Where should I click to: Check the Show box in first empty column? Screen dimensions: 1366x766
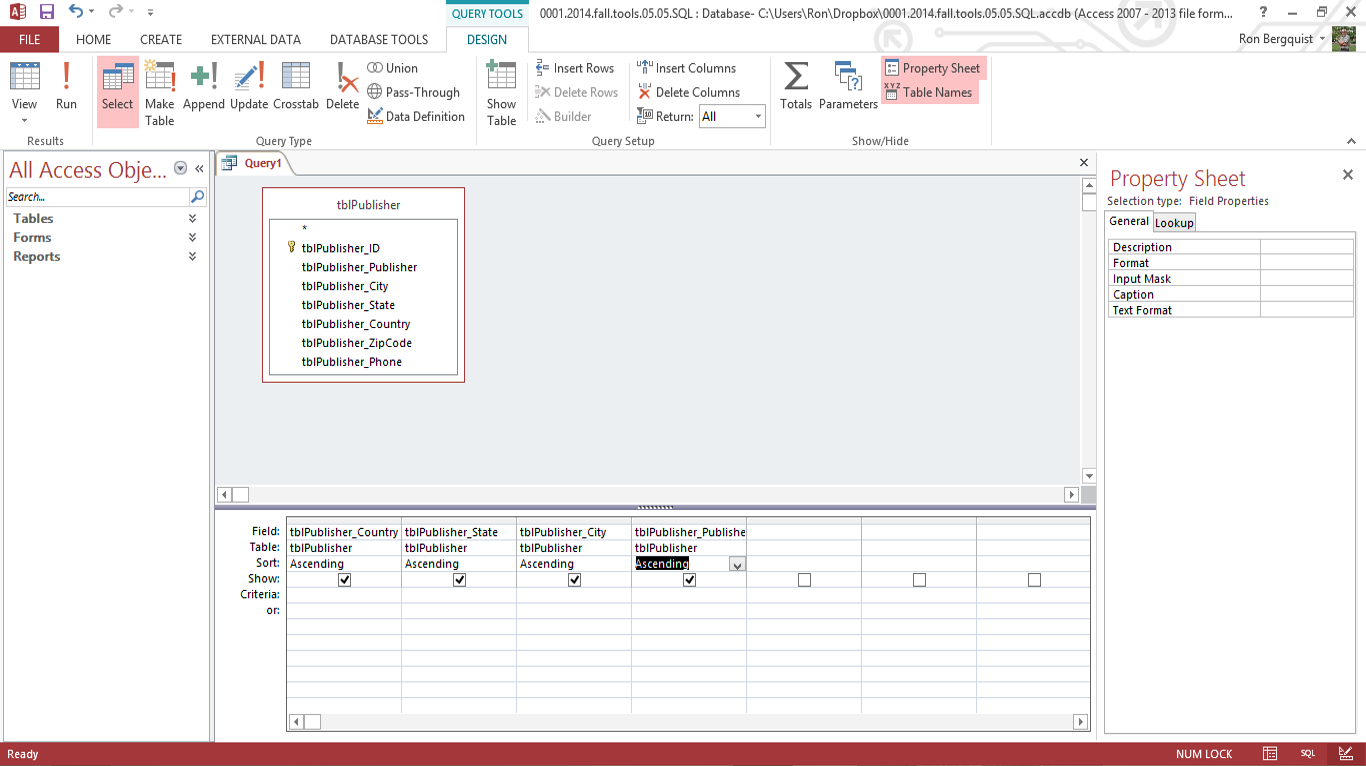[805, 580]
